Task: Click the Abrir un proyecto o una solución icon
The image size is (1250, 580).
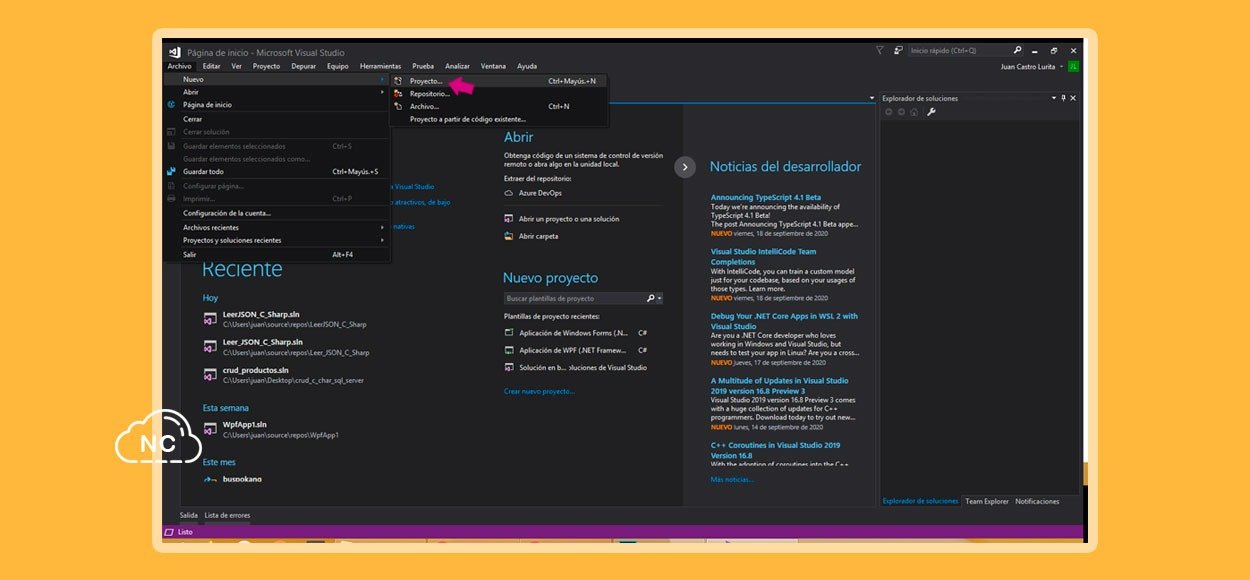Action: pos(509,218)
